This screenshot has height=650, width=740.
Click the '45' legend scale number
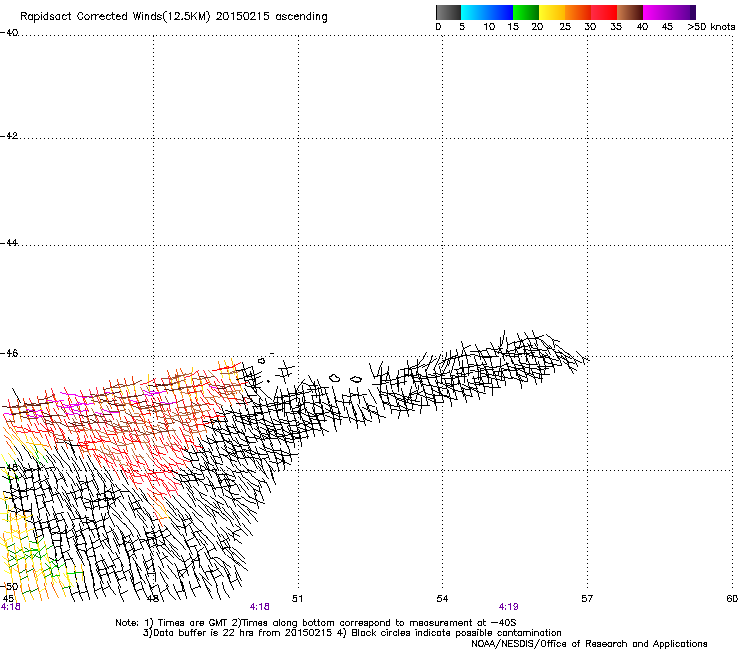click(667, 27)
